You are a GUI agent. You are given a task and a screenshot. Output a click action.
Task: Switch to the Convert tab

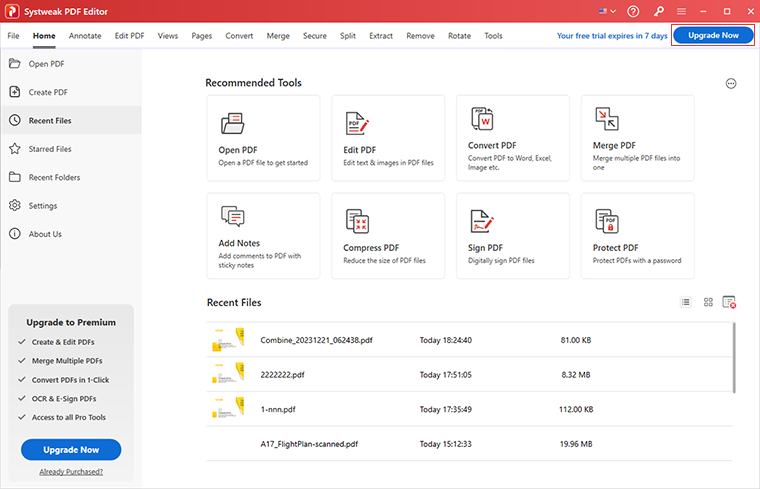click(239, 36)
